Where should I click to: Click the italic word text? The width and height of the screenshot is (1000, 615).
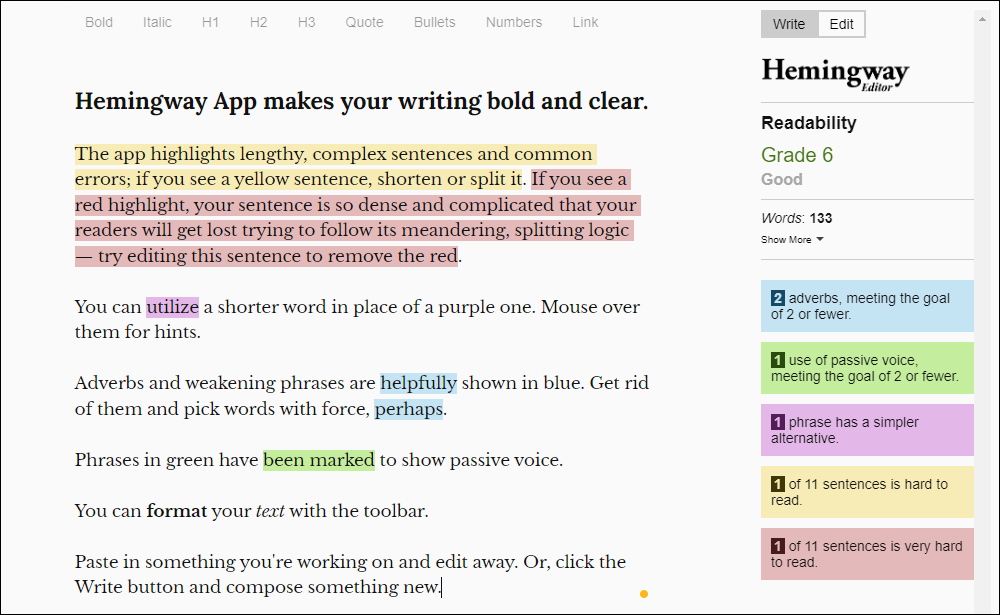coord(270,511)
